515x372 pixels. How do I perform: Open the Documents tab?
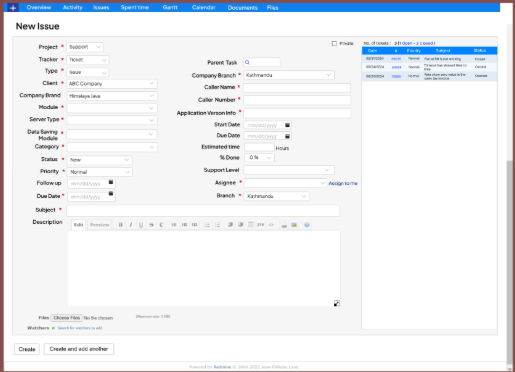(x=242, y=7)
